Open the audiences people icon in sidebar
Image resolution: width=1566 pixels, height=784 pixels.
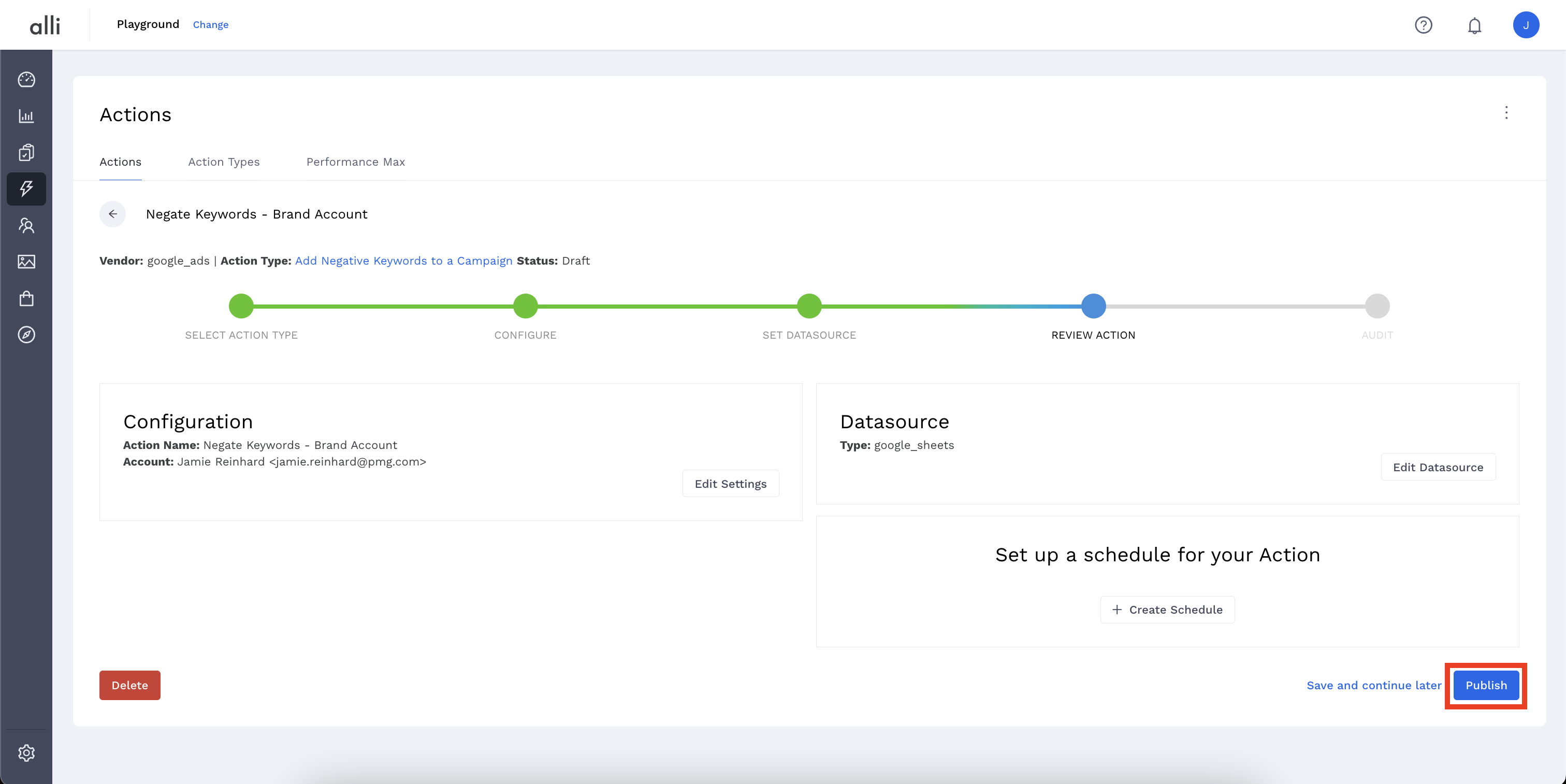[x=26, y=225]
